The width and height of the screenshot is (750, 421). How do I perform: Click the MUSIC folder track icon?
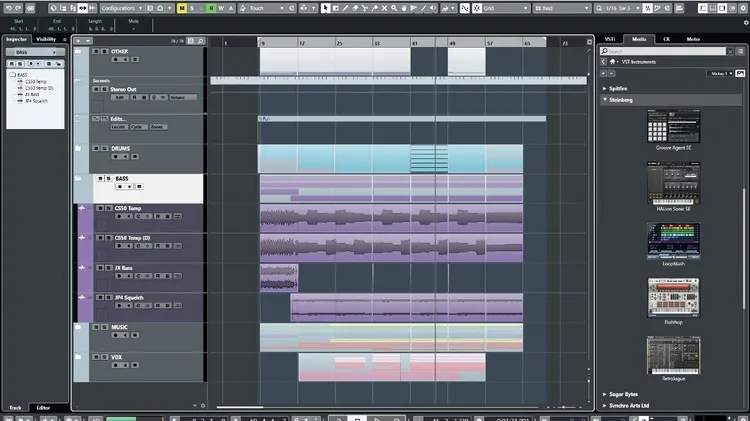pos(79,327)
